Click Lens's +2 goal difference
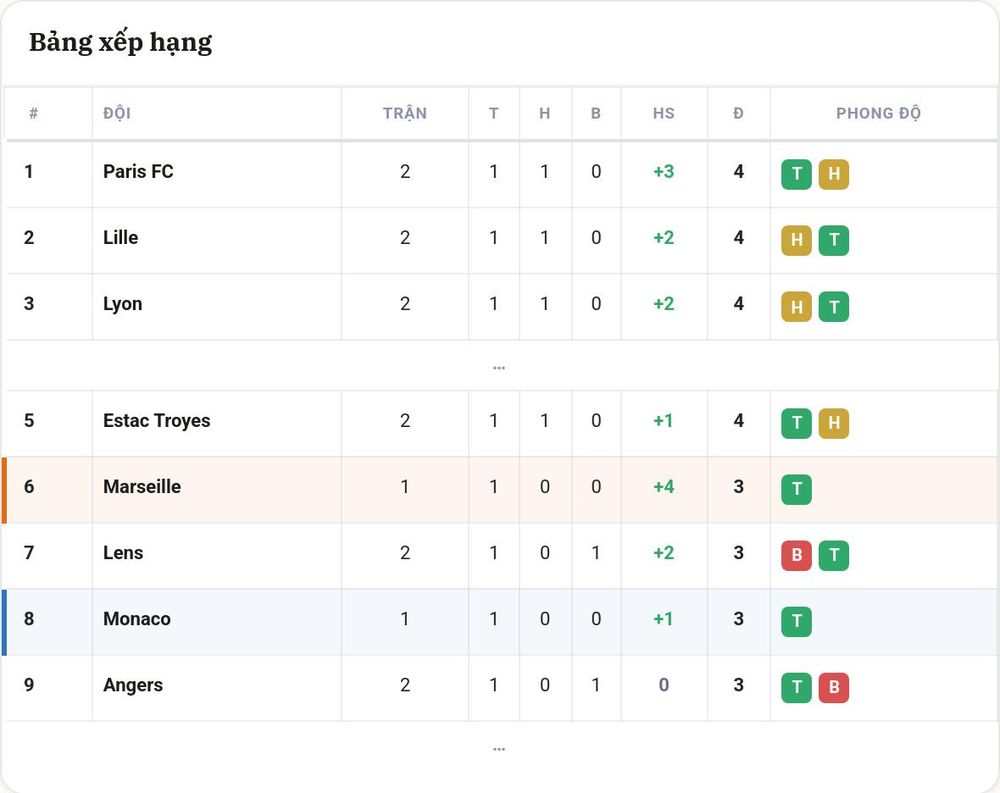 663,552
